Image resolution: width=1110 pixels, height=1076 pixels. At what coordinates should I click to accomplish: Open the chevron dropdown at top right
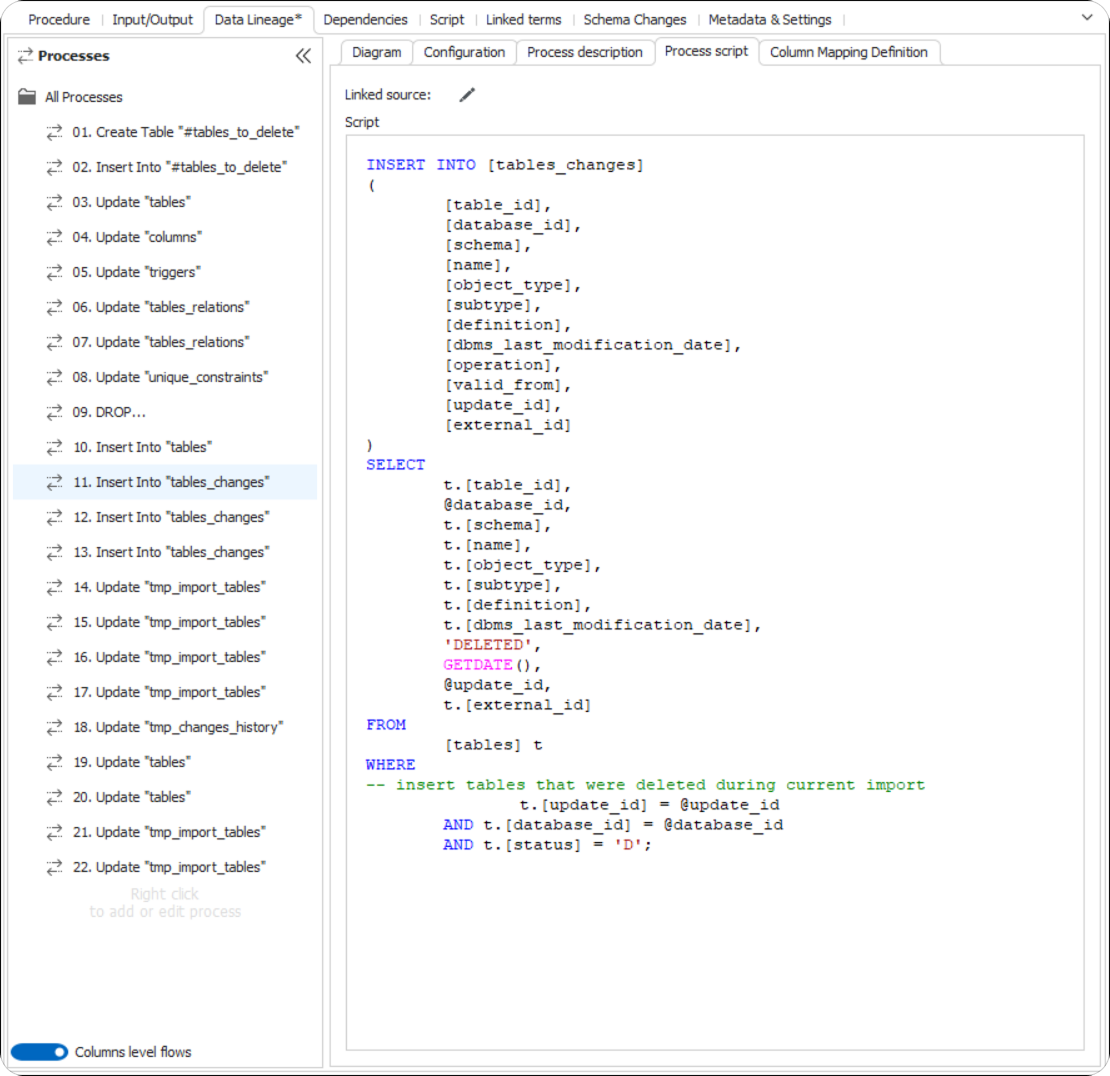click(x=1089, y=18)
